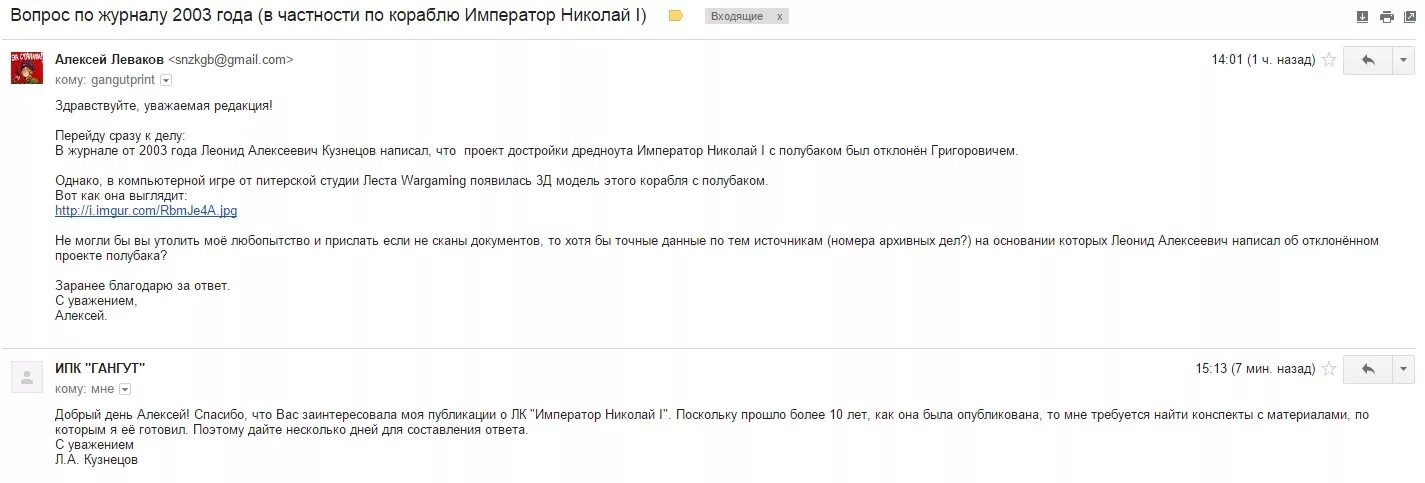
Task: Click the download/expand-all icon at top right
Action: (1361, 17)
